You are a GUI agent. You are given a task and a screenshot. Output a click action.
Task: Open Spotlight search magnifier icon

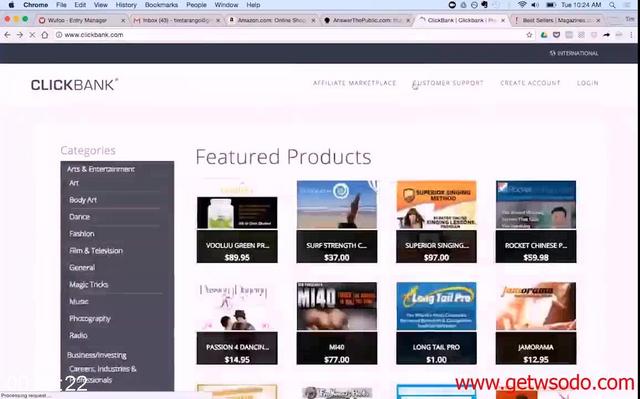point(612,5)
